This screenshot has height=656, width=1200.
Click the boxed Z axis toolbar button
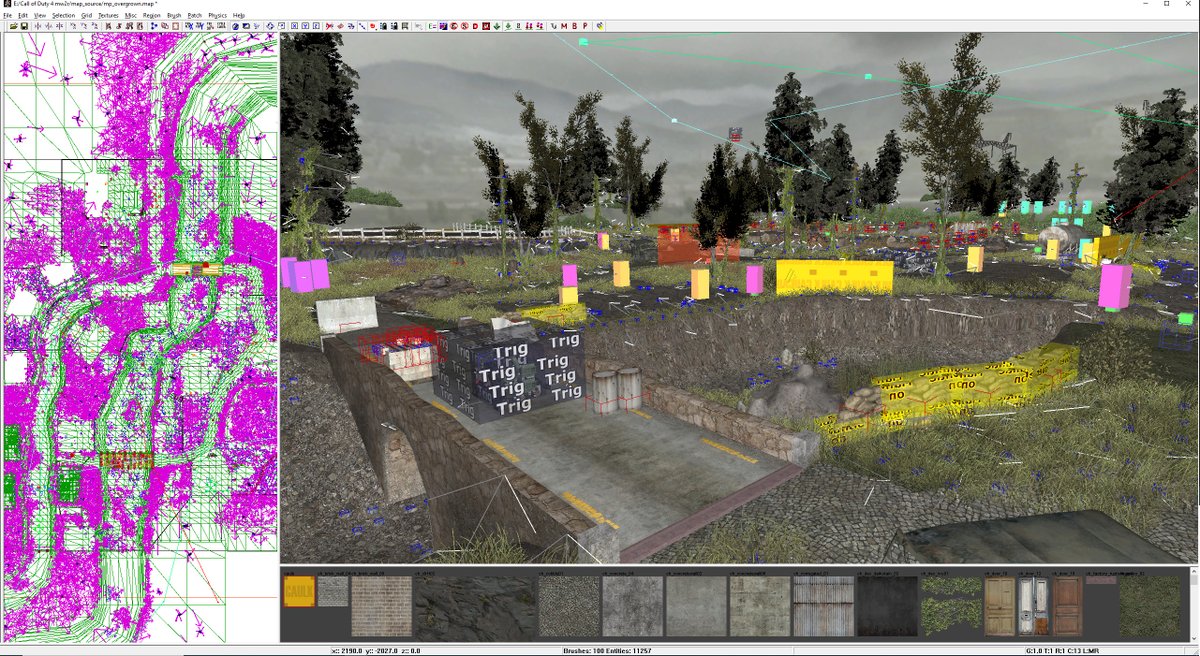click(x=317, y=26)
